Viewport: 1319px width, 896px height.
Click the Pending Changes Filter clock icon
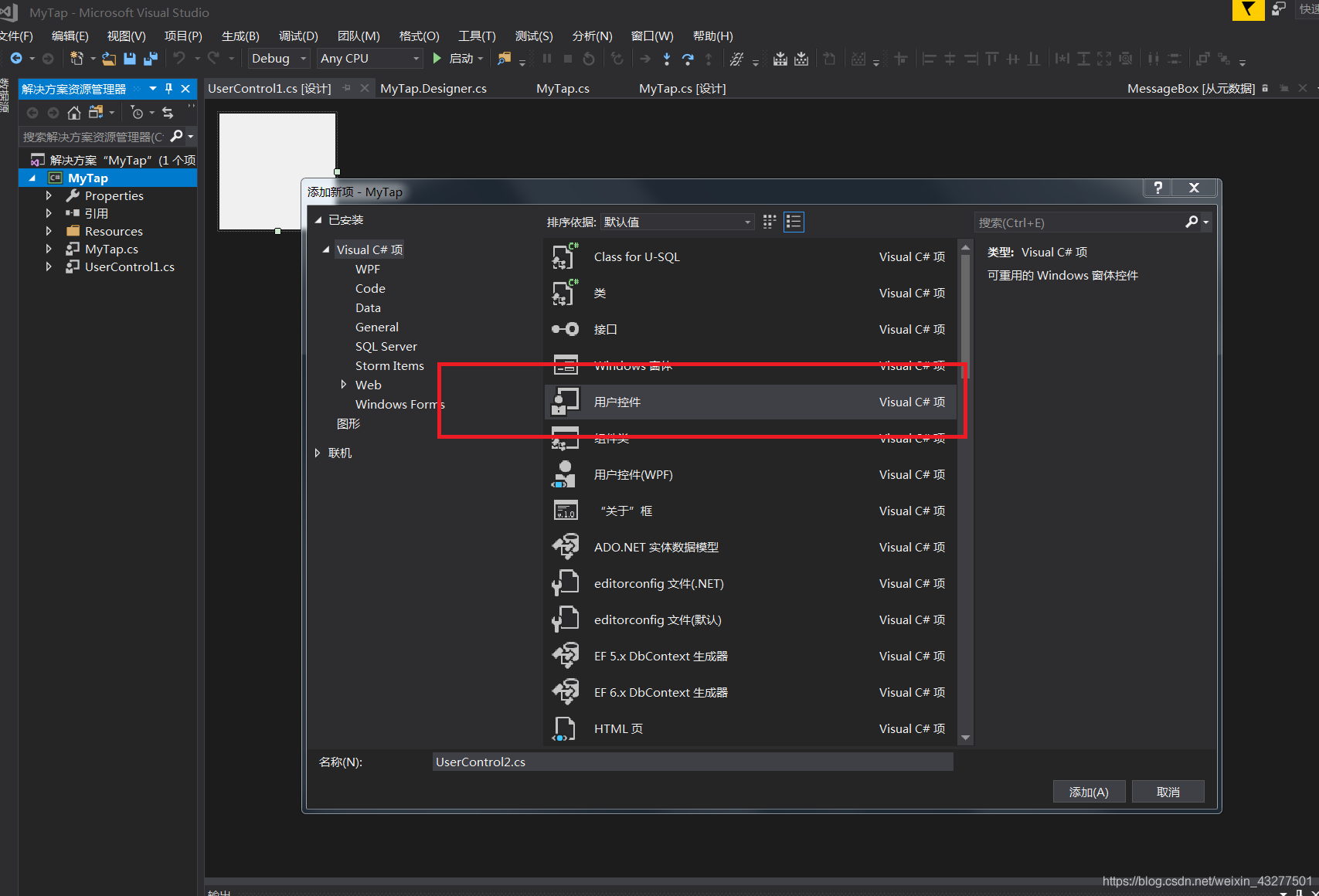(x=137, y=113)
